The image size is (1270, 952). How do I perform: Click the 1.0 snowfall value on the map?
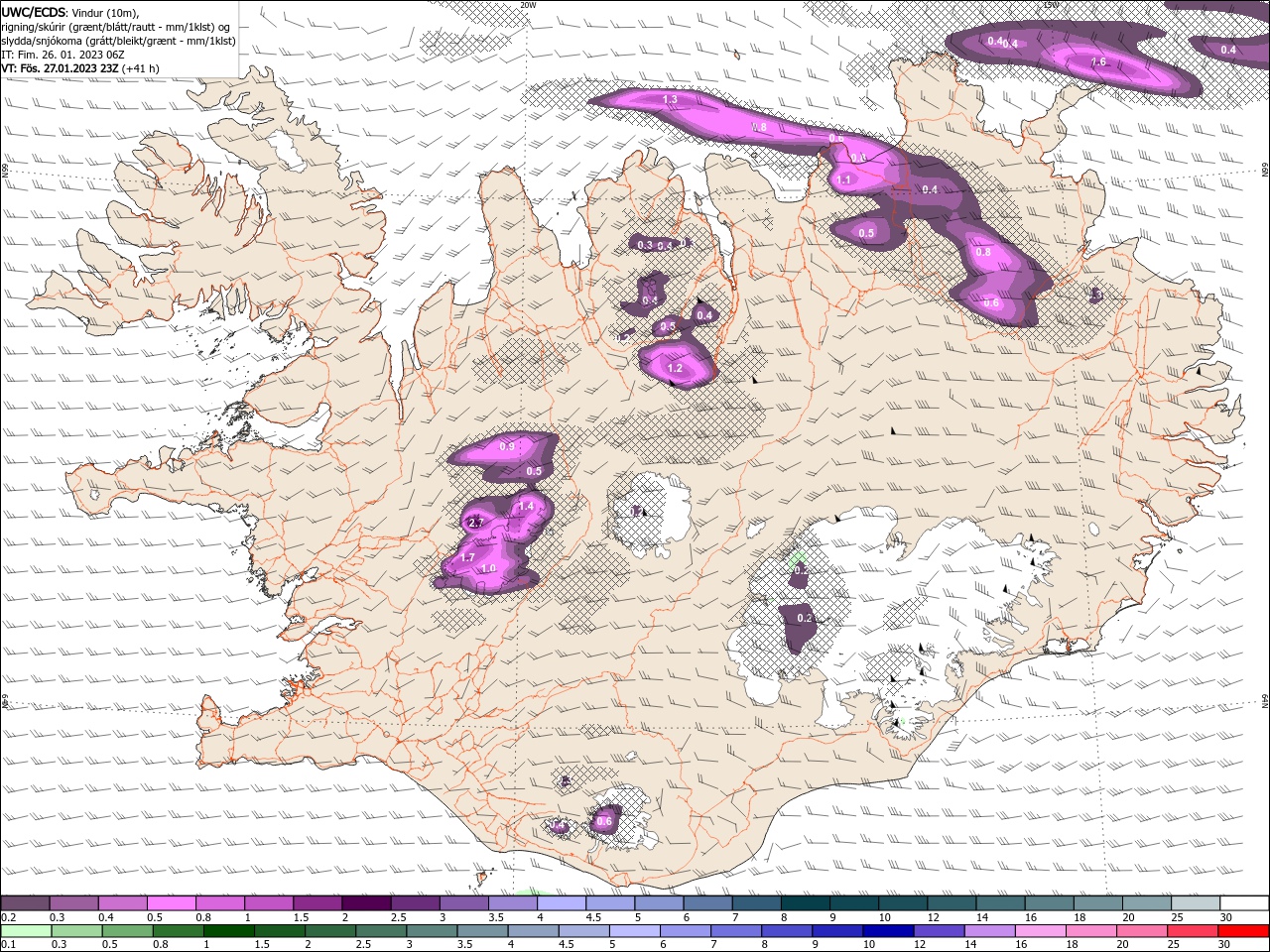(x=488, y=568)
